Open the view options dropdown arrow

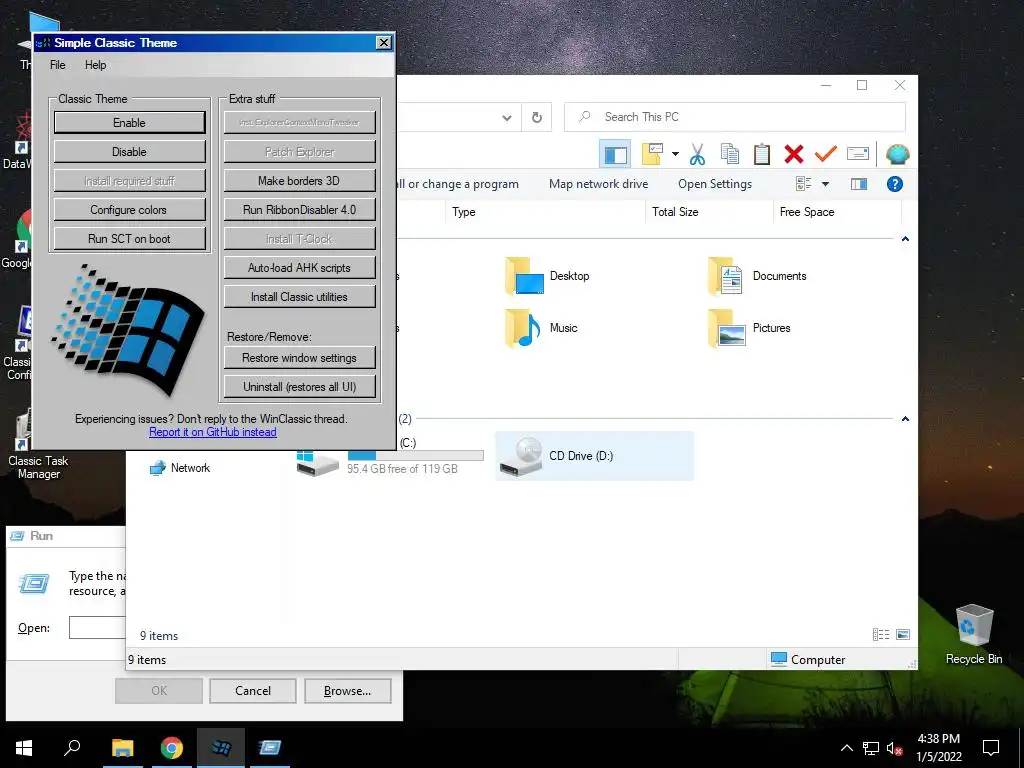[x=825, y=184]
